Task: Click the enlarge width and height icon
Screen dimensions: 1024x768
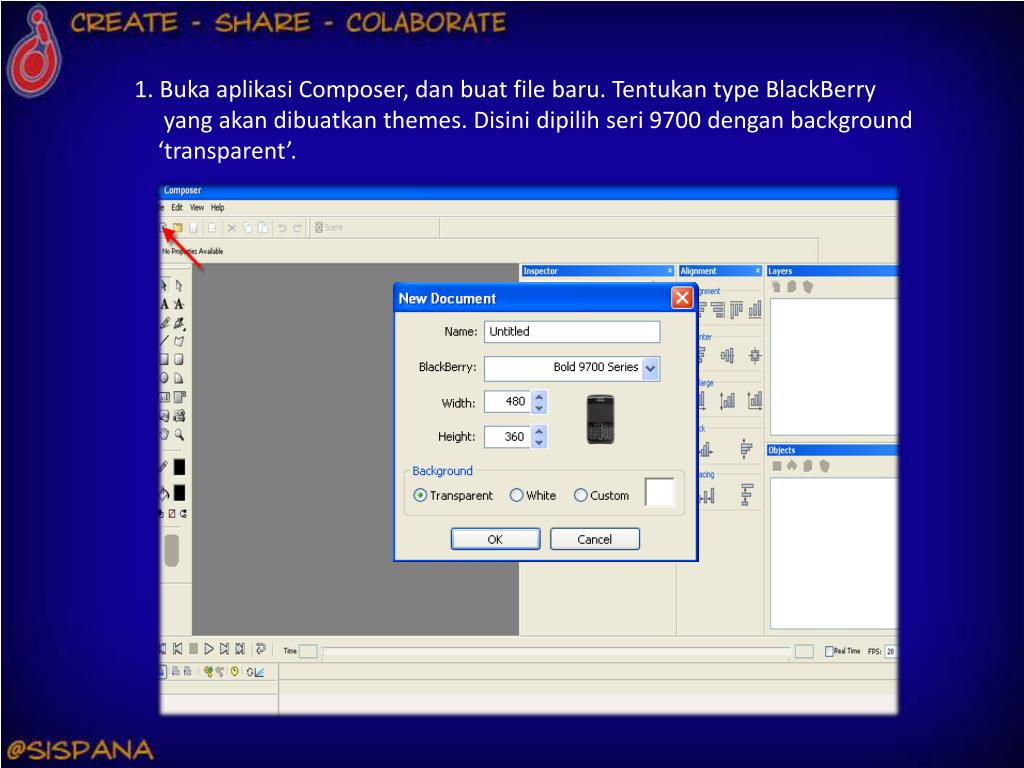Action: [755, 400]
